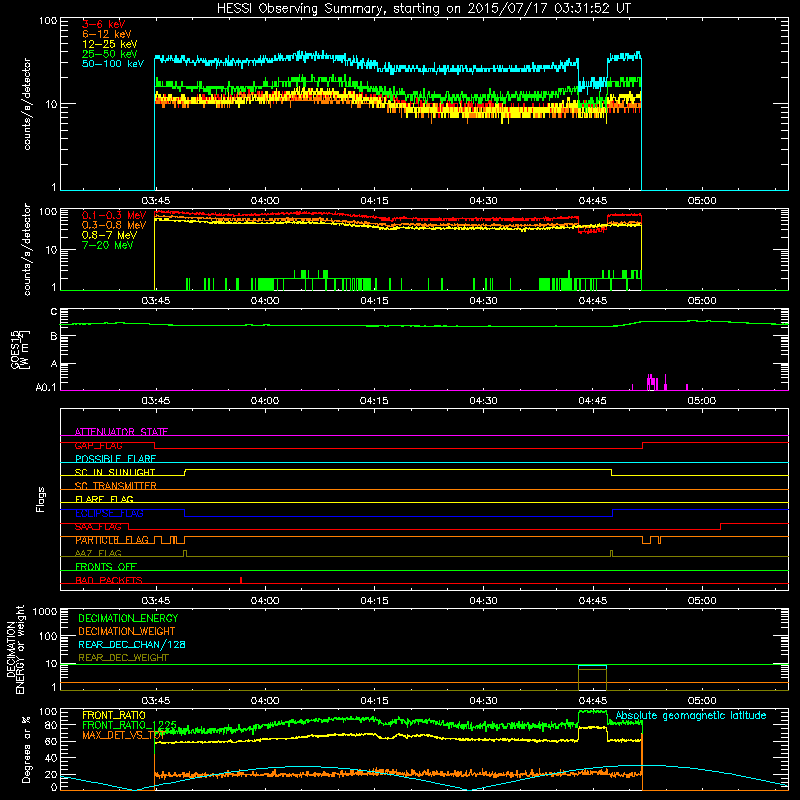Click the yellow FRONT_RATIO legend label
Viewport: 800px width, 800px height.
114,715
